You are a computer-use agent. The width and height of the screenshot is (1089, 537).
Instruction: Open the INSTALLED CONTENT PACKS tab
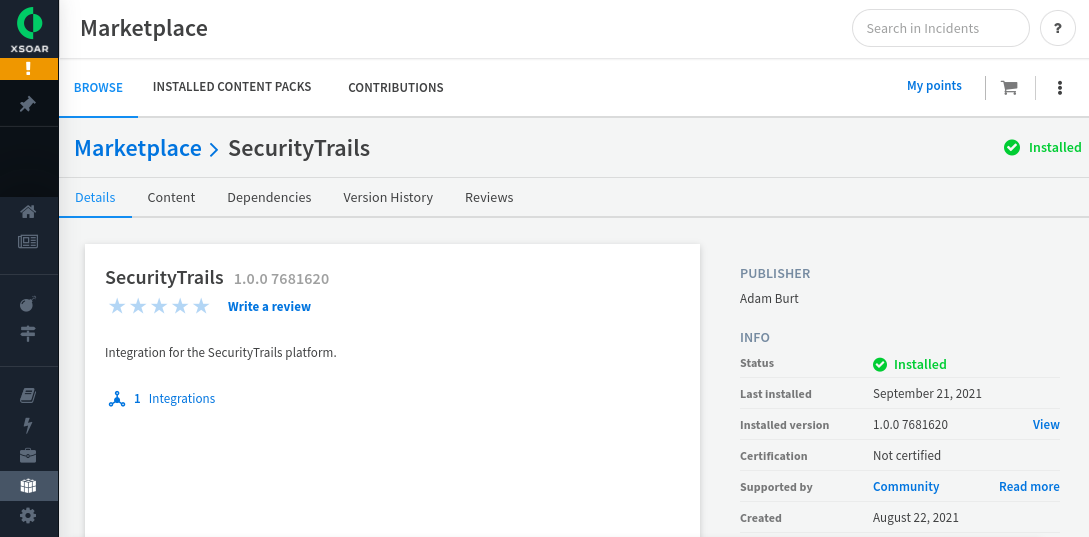[232, 87]
